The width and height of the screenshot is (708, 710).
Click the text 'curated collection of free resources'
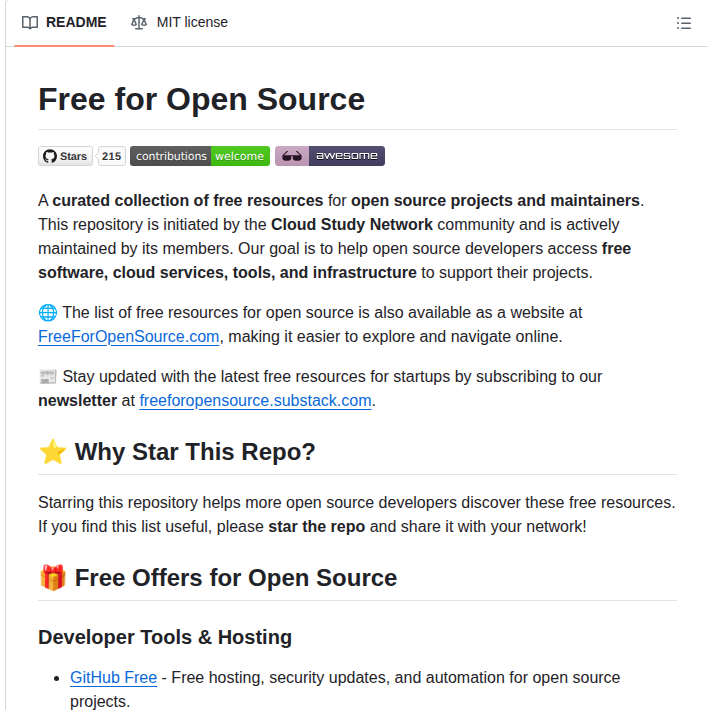point(188,201)
